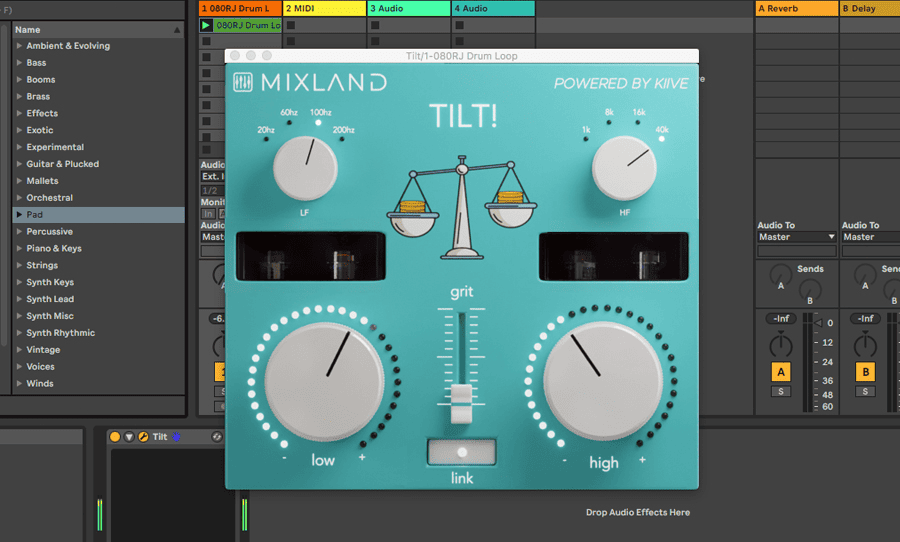The width and height of the screenshot is (900, 542).
Task: Click the LF frequency knob
Action: (x=305, y=168)
